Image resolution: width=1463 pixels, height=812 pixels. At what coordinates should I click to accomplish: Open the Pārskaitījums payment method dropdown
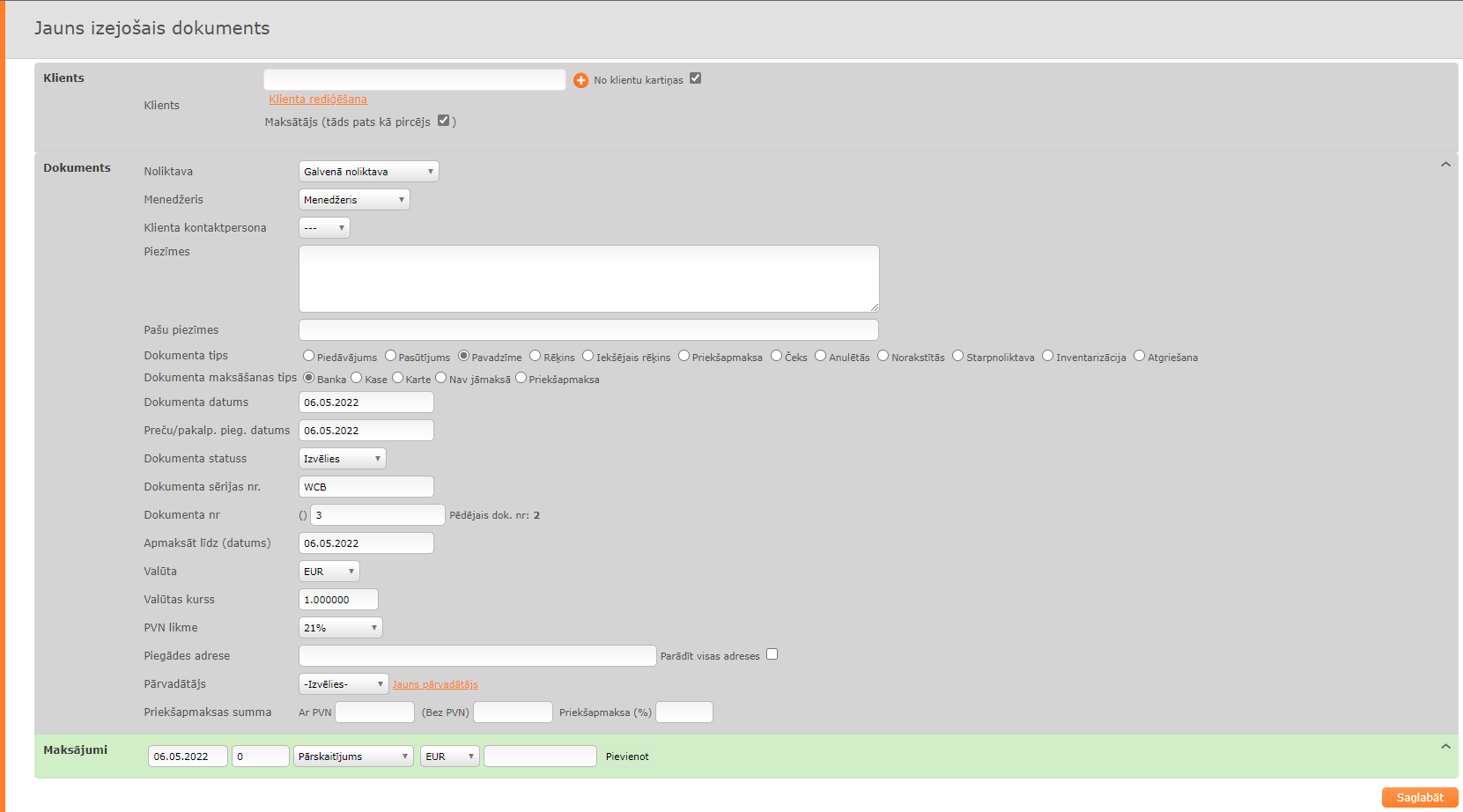coord(353,757)
